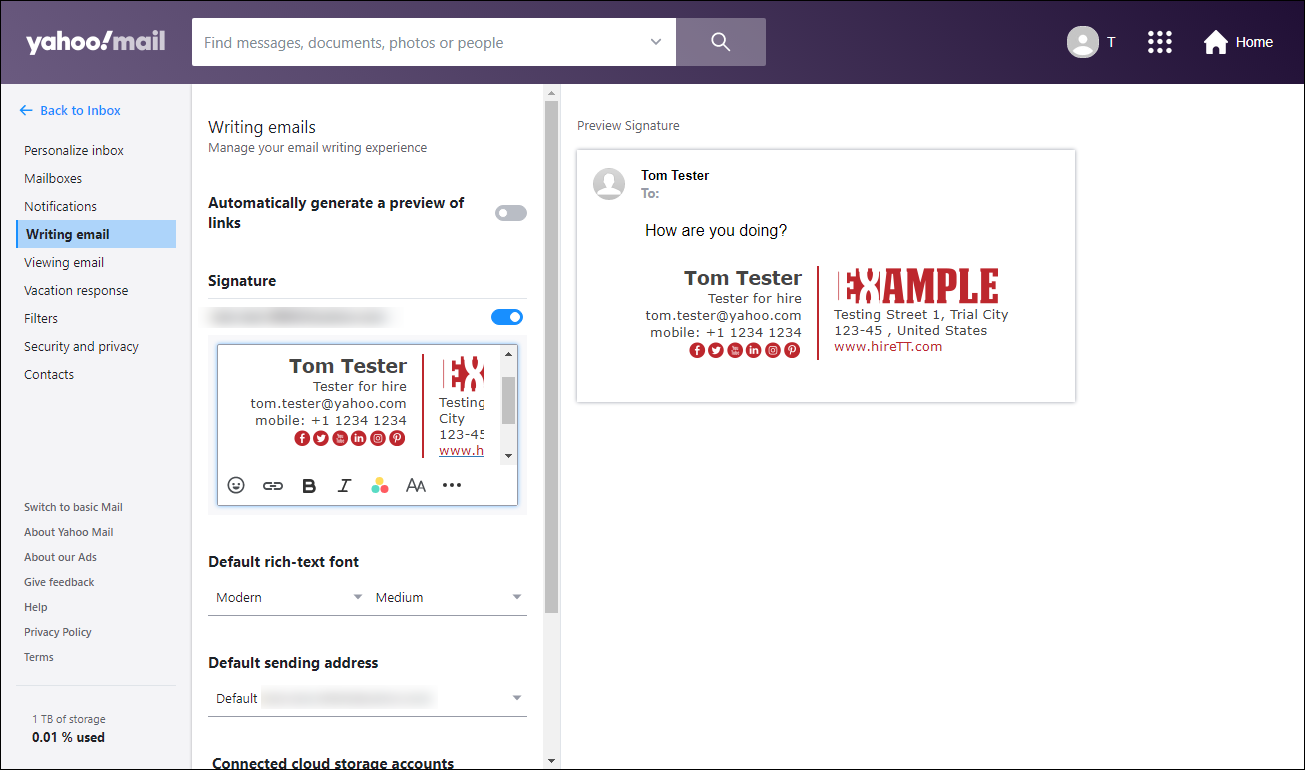Open Contacts settings
Viewport: 1305px width, 770px height.
49,374
